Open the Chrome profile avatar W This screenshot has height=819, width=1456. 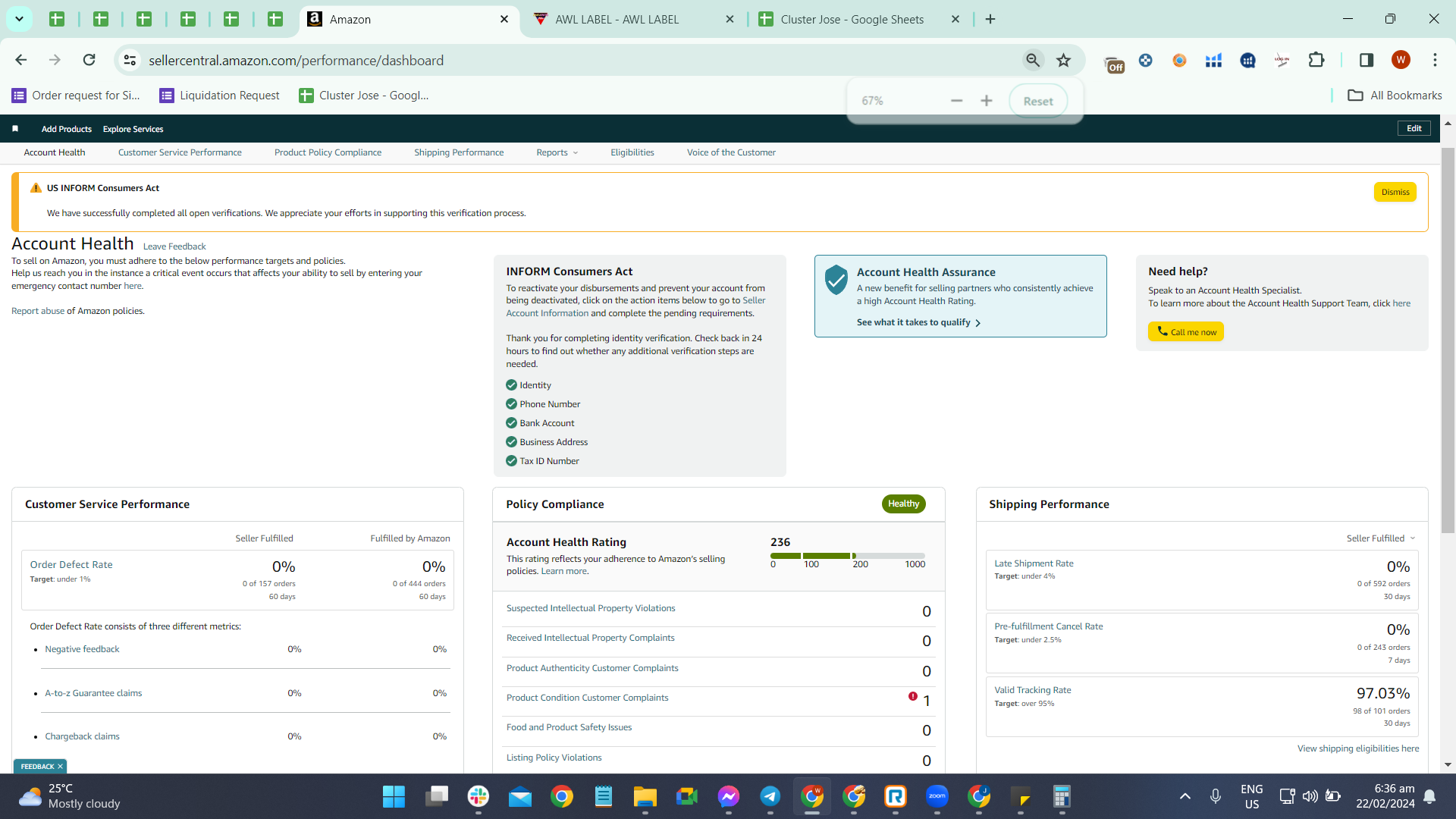[x=1401, y=60]
